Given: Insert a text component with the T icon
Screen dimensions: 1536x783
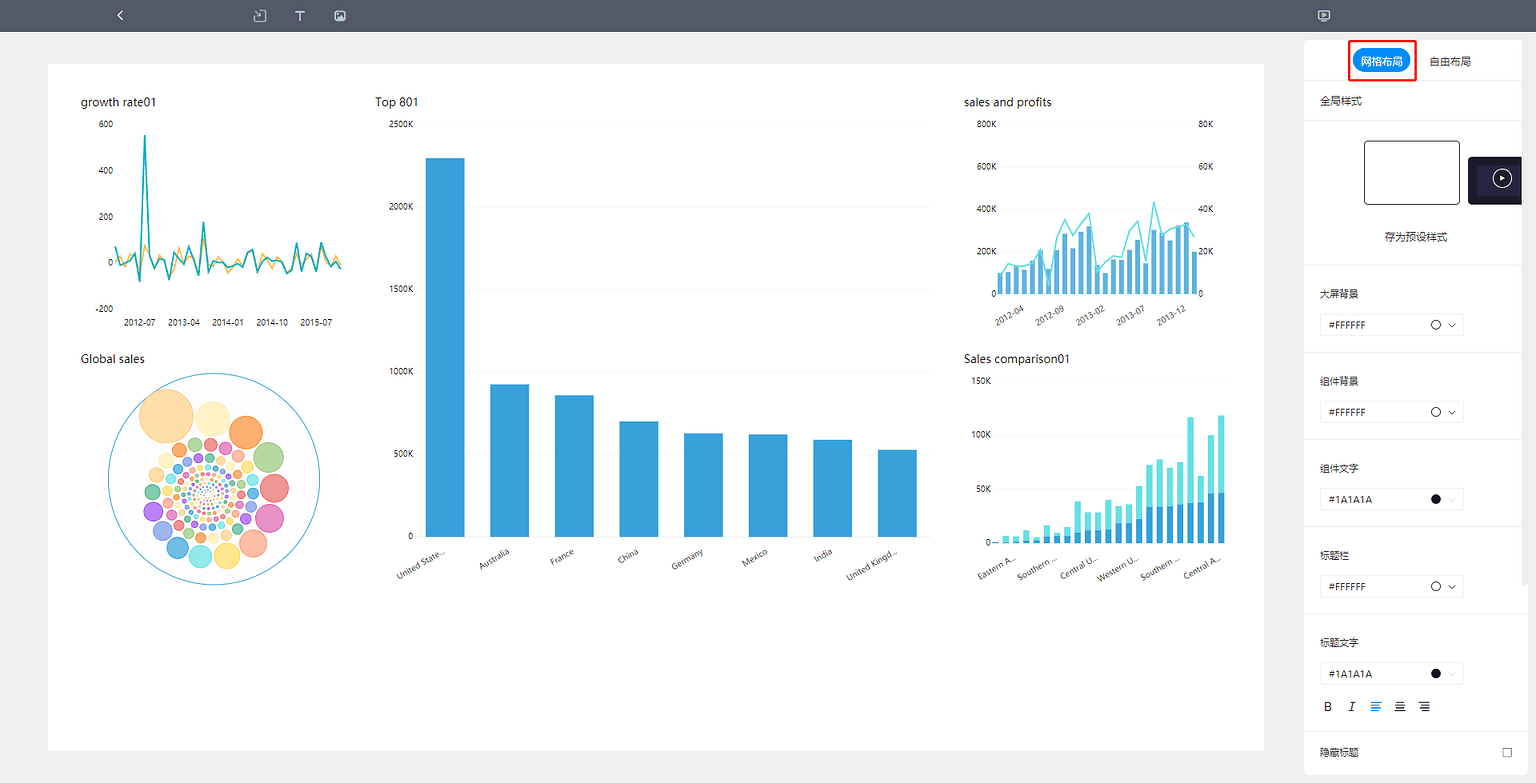Looking at the screenshot, I should [x=300, y=16].
